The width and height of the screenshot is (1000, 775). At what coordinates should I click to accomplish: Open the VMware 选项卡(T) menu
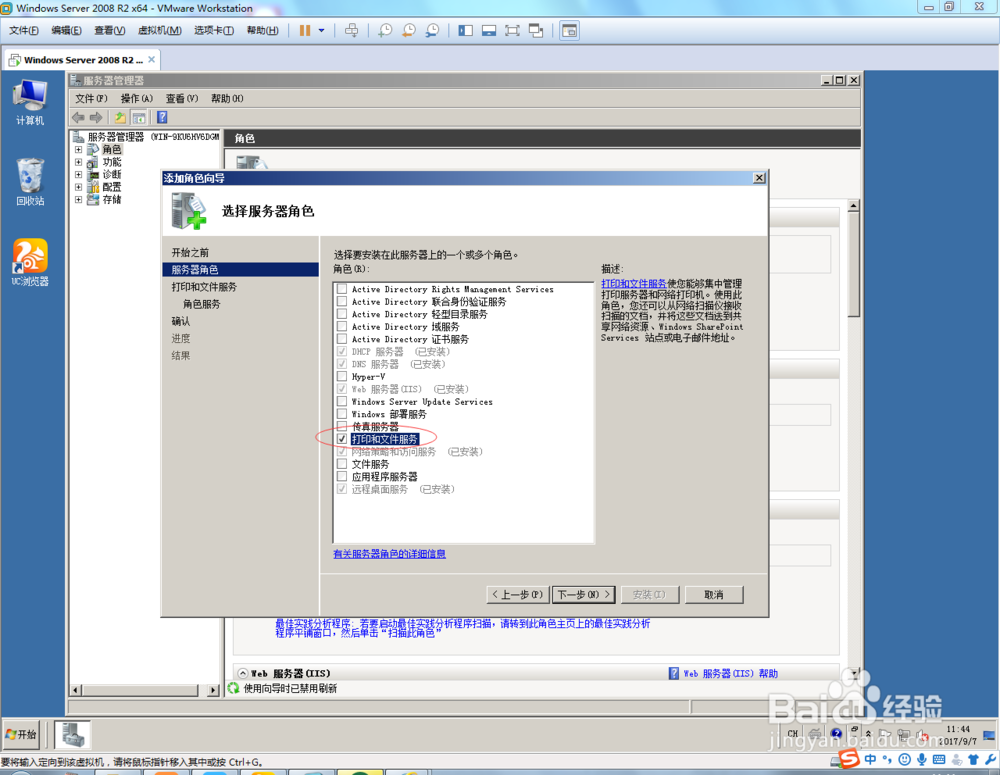pyautogui.click(x=214, y=31)
